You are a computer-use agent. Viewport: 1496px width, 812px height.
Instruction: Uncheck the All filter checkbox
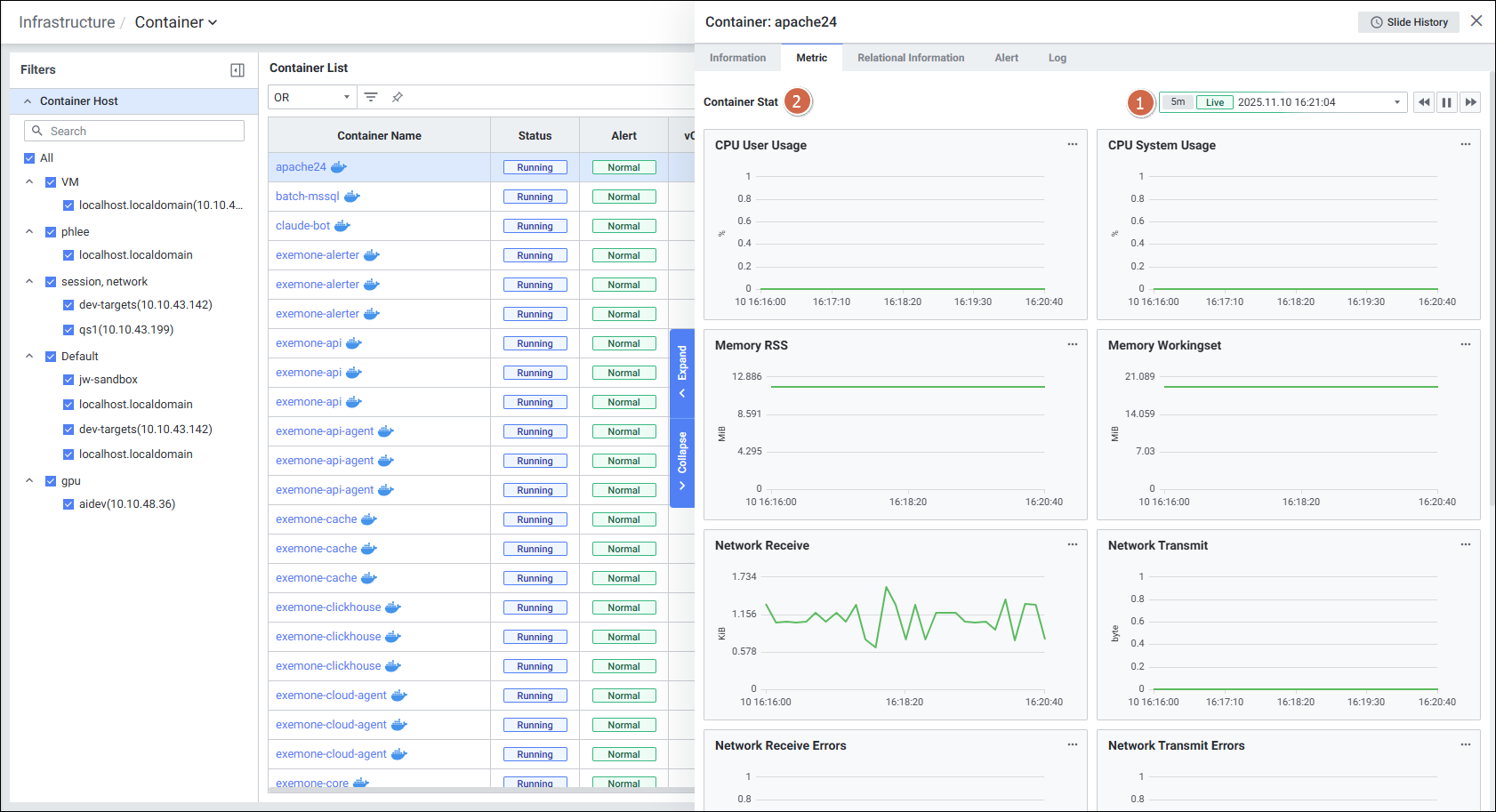[29, 158]
